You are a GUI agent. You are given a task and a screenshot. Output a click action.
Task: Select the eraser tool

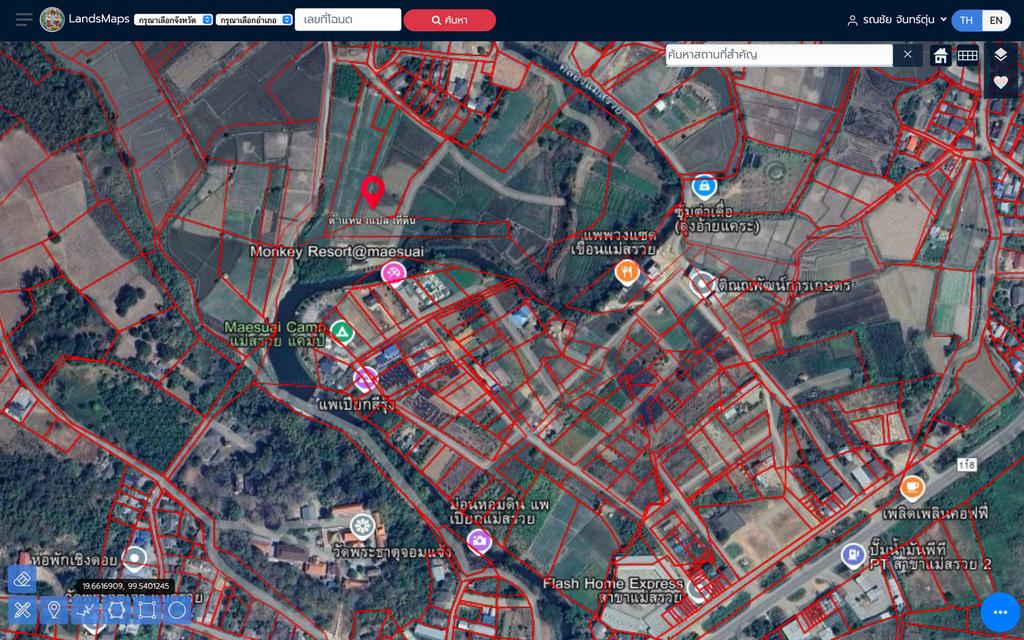(22, 579)
